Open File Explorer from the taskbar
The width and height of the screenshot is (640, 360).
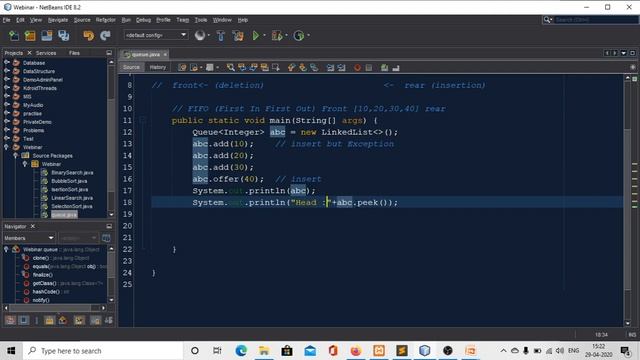[x=264, y=351]
